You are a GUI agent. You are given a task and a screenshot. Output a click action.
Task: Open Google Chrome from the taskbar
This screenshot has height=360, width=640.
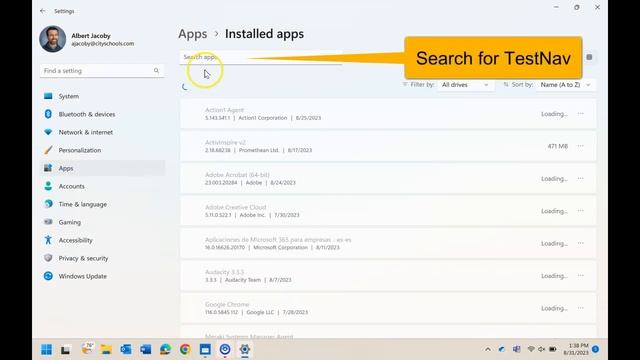[x=185, y=349]
